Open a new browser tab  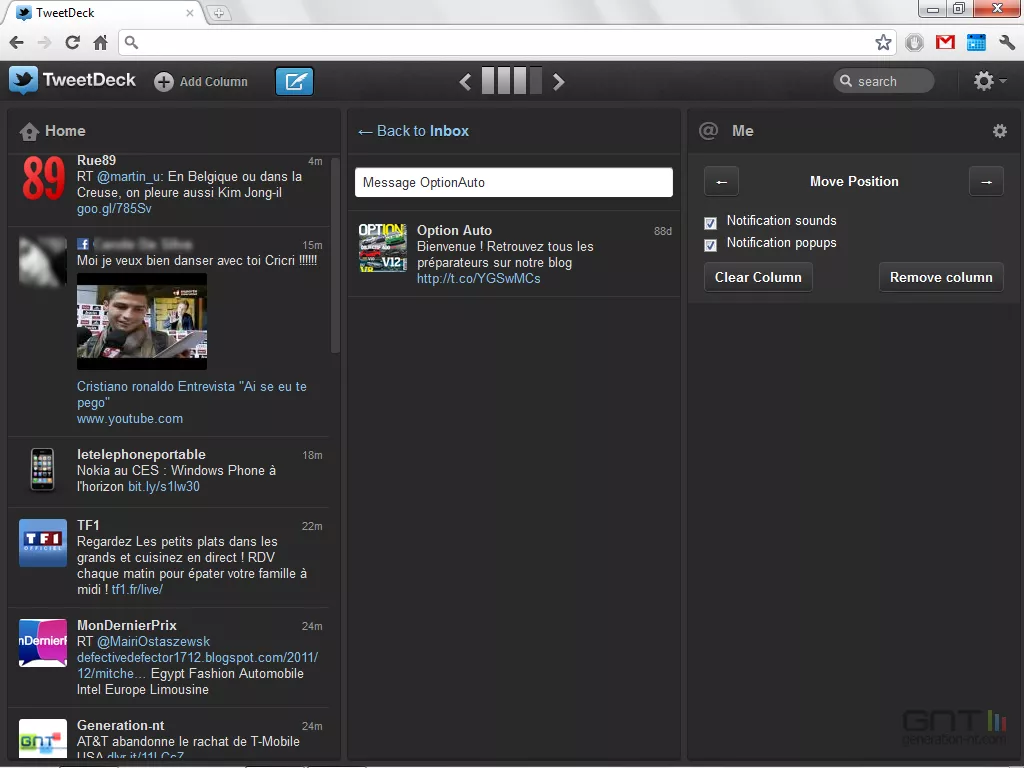(218, 14)
